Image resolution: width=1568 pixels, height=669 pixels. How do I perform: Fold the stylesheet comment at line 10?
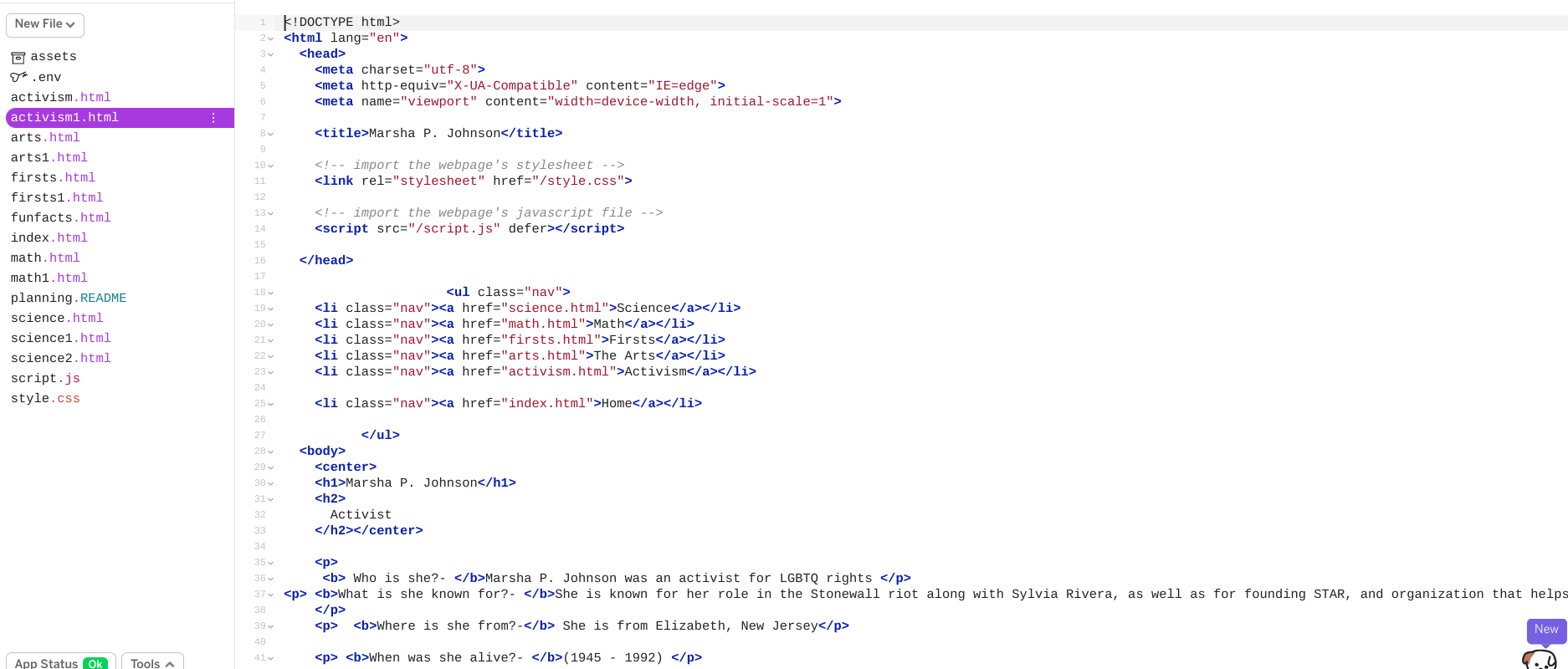pos(271,166)
